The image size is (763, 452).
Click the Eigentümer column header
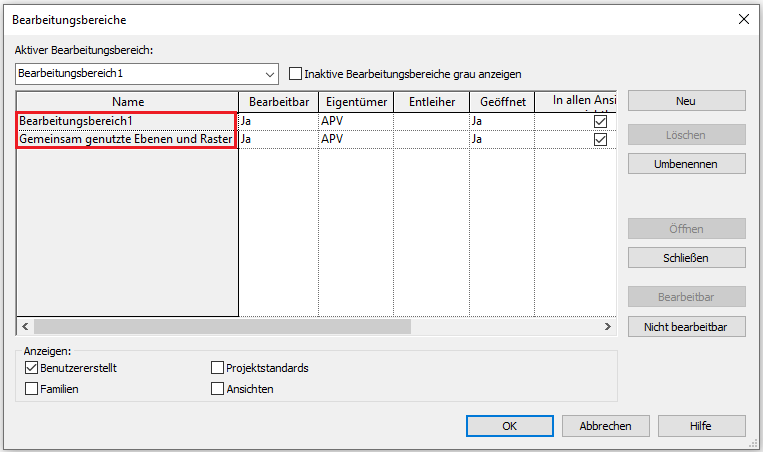[x=355, y=101]
